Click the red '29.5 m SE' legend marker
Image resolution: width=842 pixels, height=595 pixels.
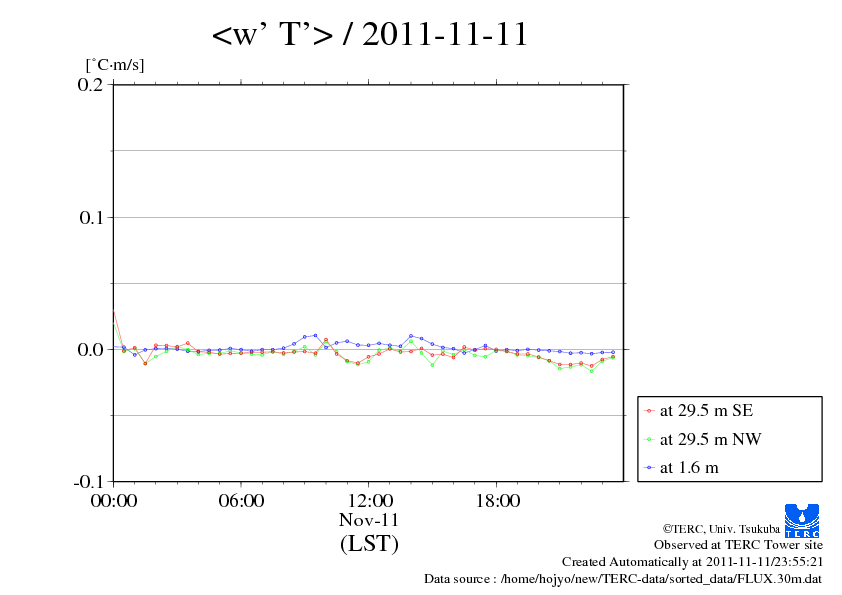point(649,411)
